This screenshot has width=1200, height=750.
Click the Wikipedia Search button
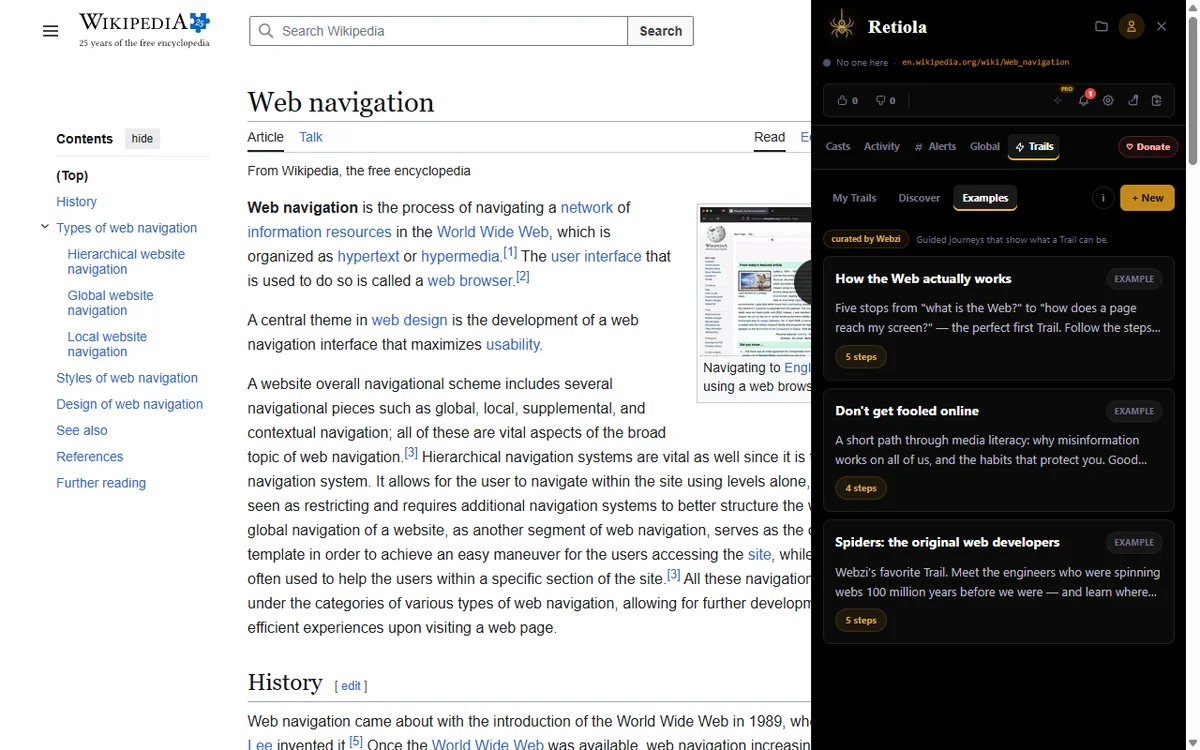pyautogui.click(x=660, y=31)
